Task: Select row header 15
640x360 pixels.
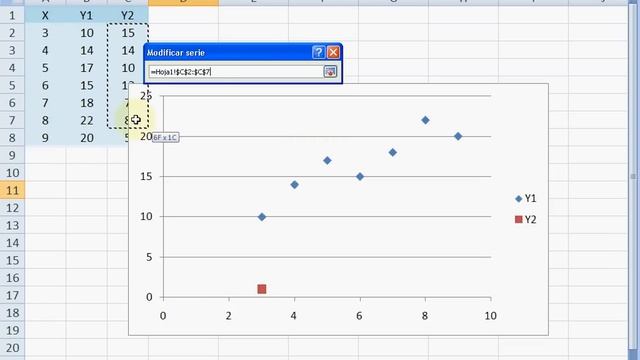Action: click(x=12, y=260)
